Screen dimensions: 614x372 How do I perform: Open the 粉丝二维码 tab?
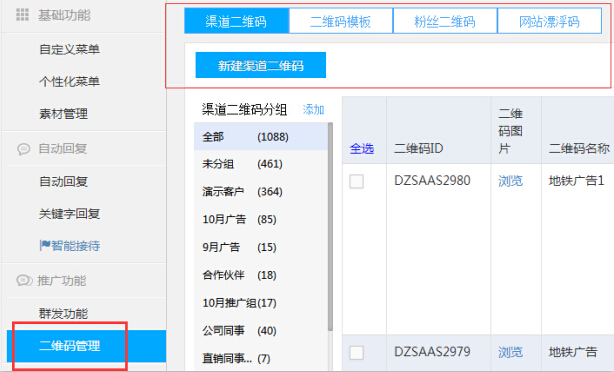(445, 21)
